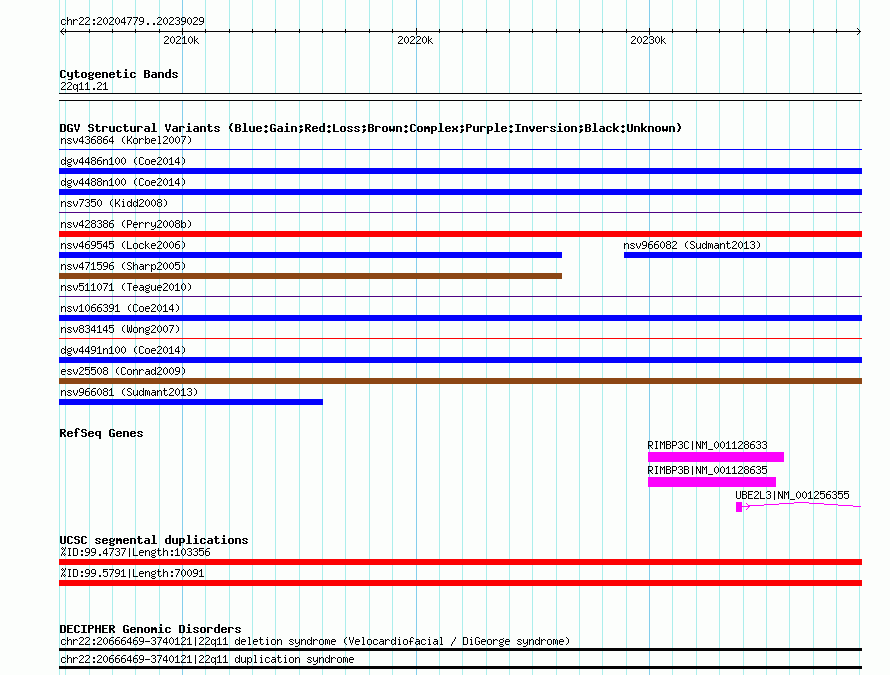
Task: Select the nsv469545 (Locke2006) gain bar
Action: coord(310,255)
